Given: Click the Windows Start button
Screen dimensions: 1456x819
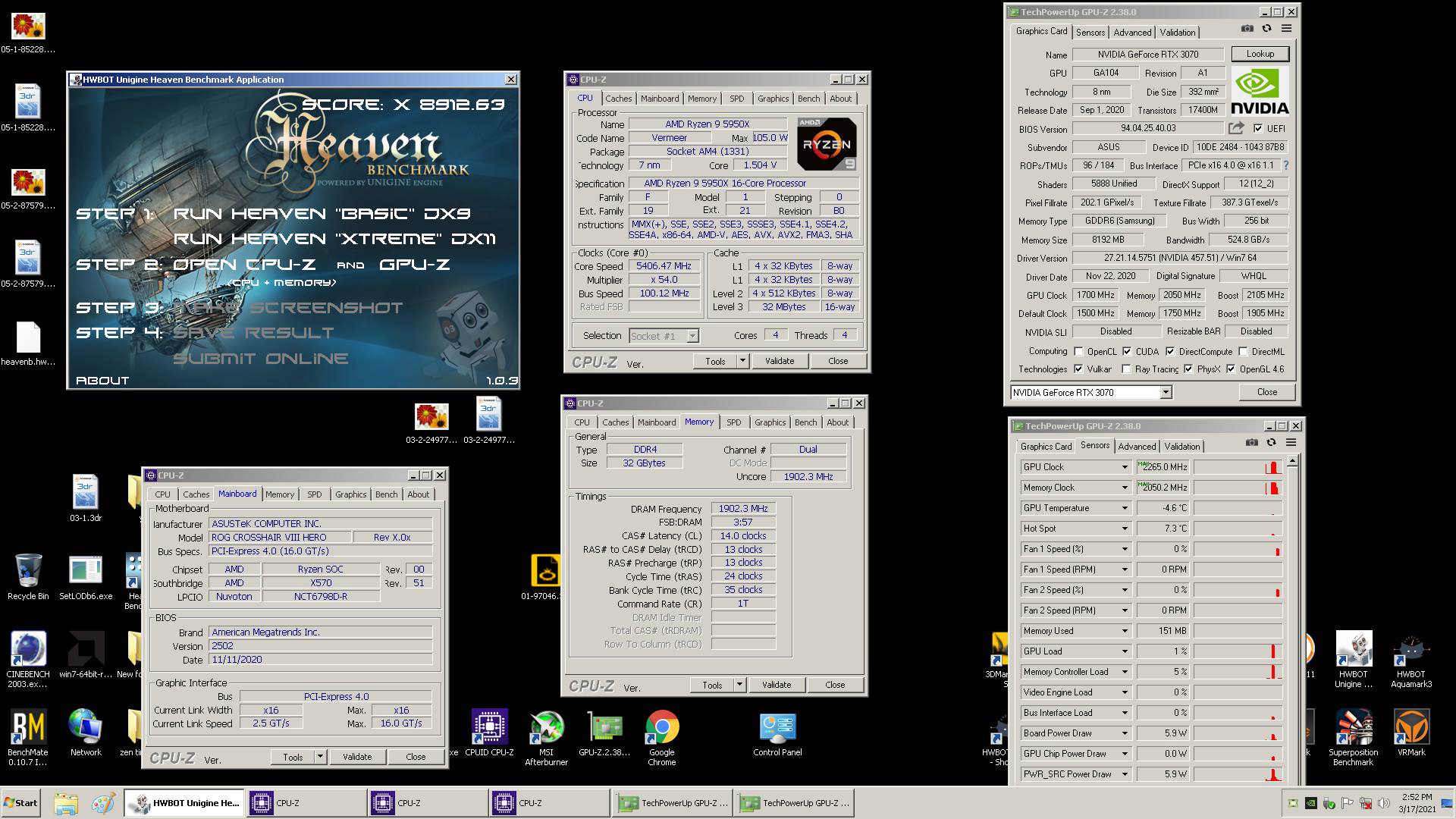Looking at the screenshot, I should click(x=20, y=803).
